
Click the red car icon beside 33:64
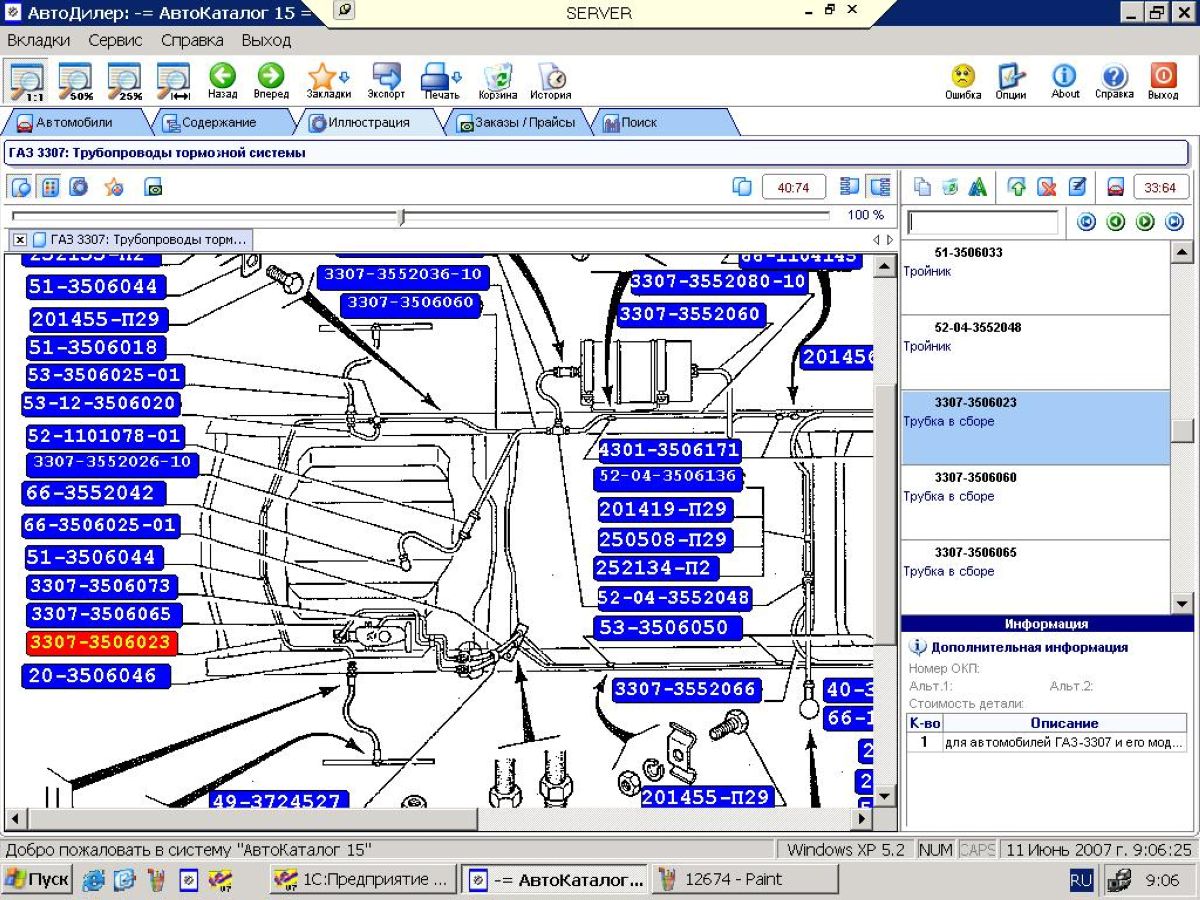pyautogui.click(x=1115, y=187)
